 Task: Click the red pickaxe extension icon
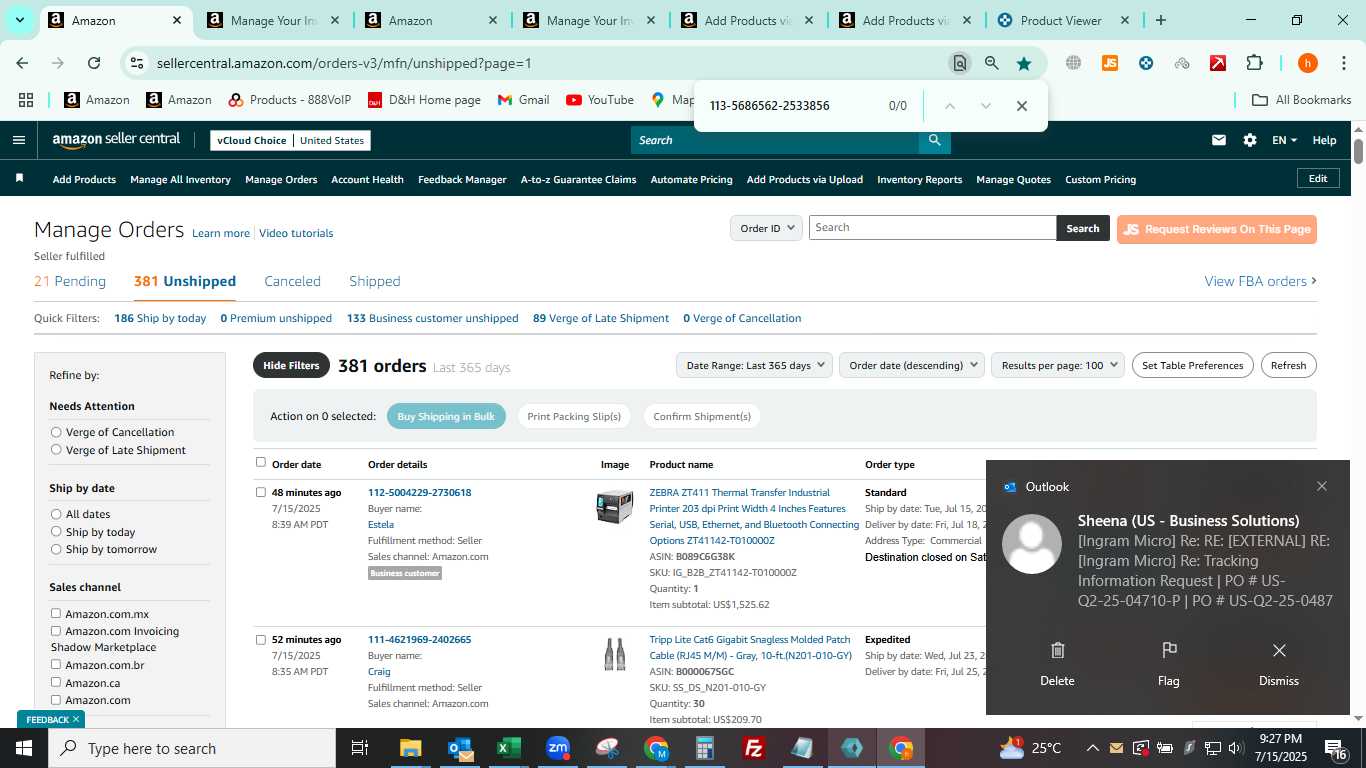(x=1218, y=63)
